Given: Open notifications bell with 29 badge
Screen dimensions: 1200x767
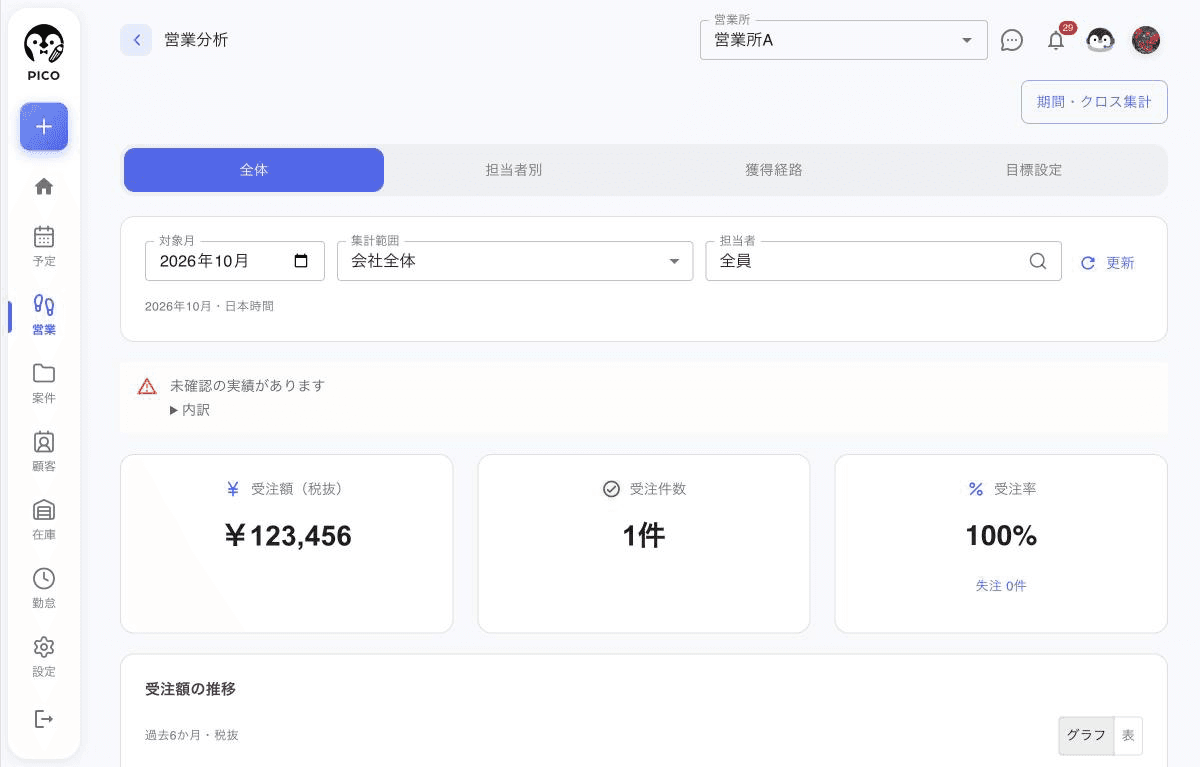Looking at the screenshot, I should pos(1056,40).
